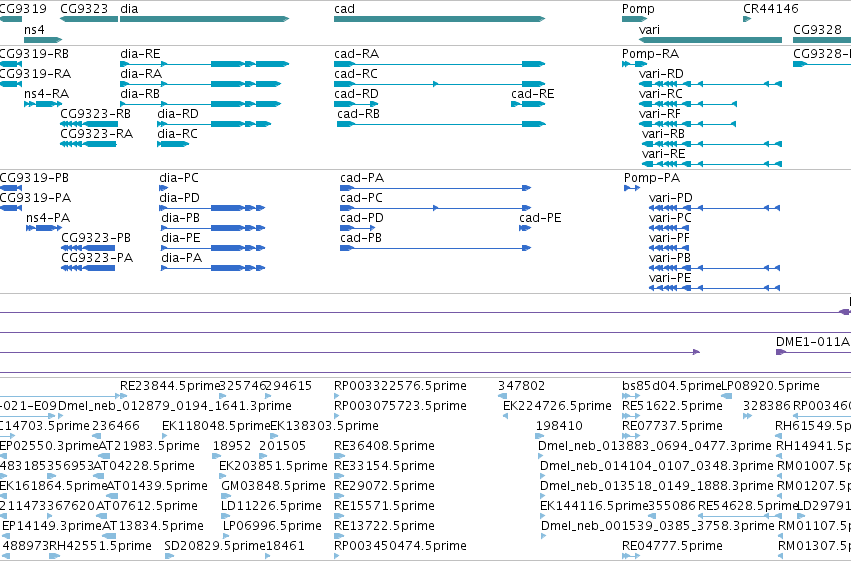The image size is (851, 561).
Task: Click the Pomp gene label
Action: (638, 9)
